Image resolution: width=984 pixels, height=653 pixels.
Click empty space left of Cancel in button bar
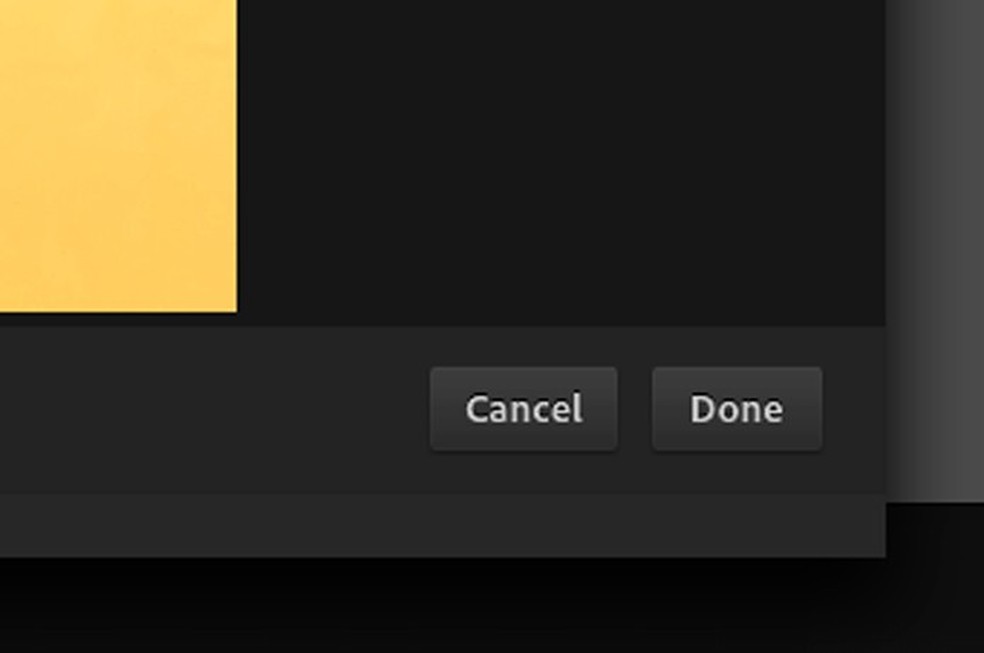[x=213, y=409]
